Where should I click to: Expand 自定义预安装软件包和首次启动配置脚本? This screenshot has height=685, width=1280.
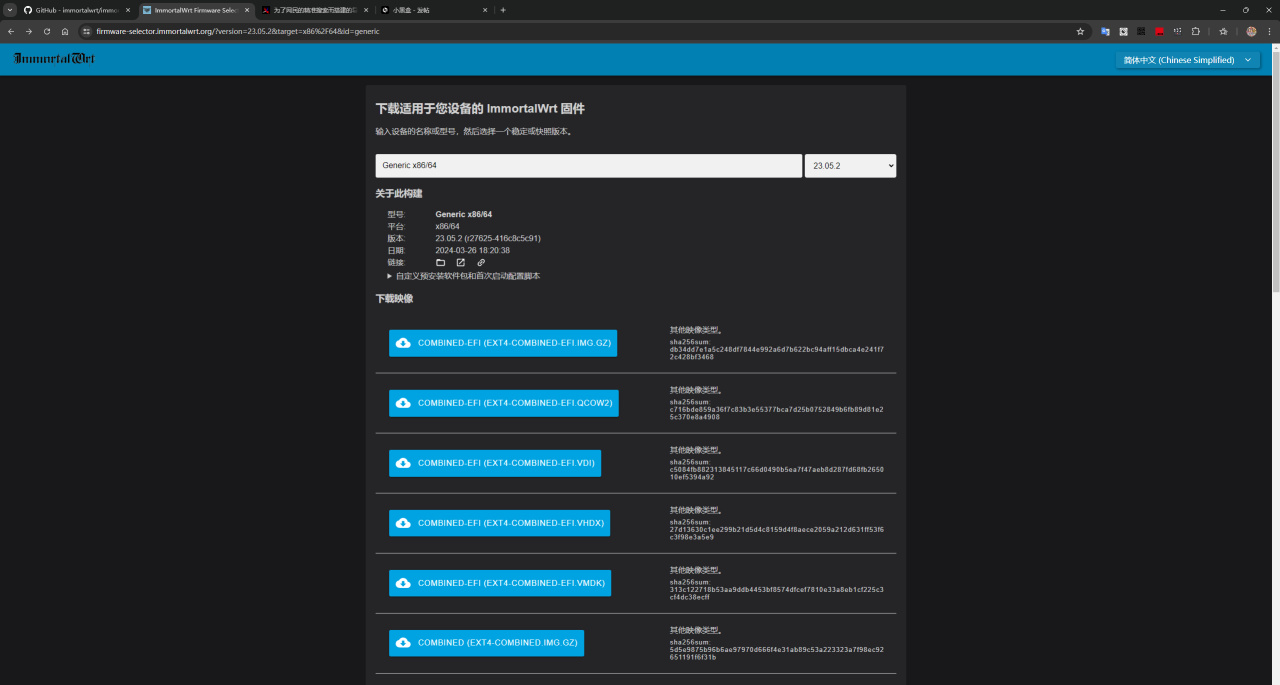pyautogui.click(x=464, y=276)
